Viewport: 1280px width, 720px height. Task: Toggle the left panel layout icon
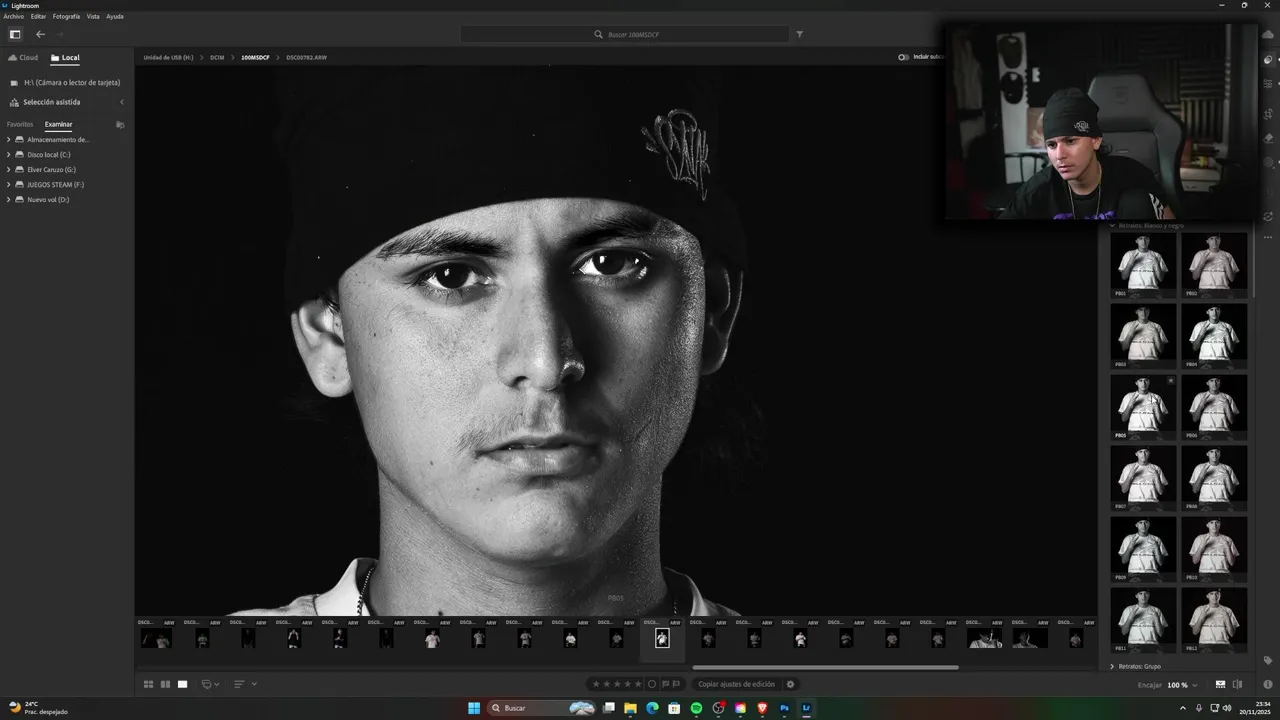(x=15, y=34)
